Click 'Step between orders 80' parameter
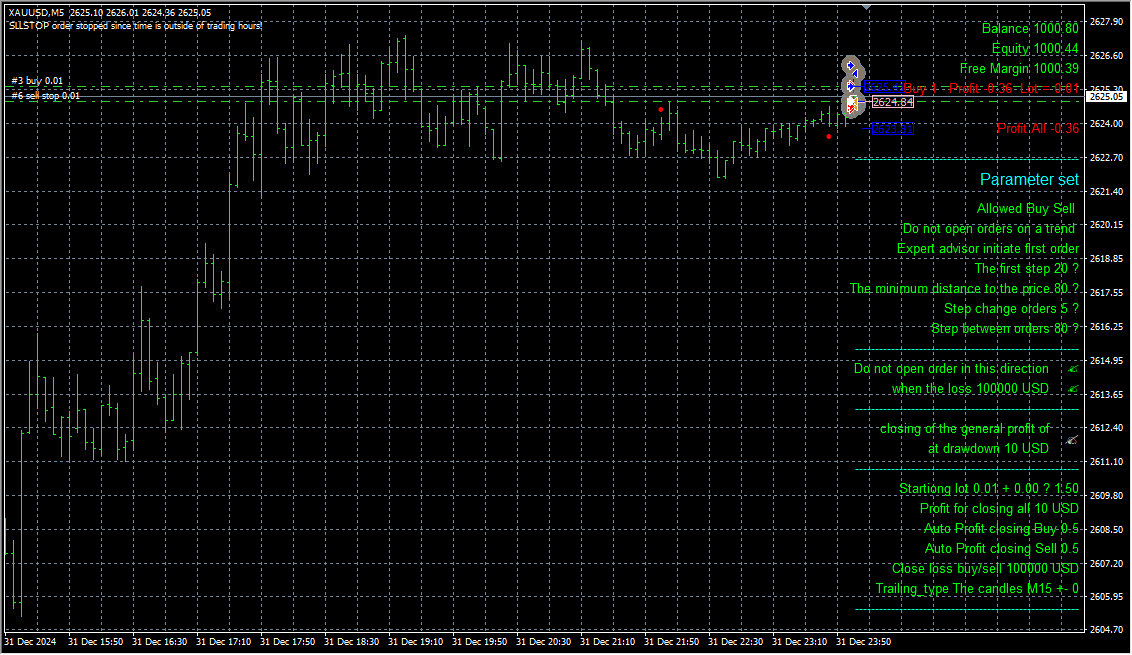The width and height of the screenshot is (1132, 655). [x=1004, y=329]
